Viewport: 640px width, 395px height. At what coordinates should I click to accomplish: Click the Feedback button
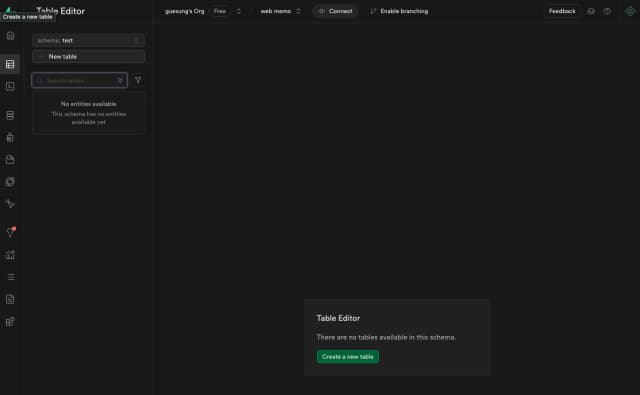(x=562, y=11)
